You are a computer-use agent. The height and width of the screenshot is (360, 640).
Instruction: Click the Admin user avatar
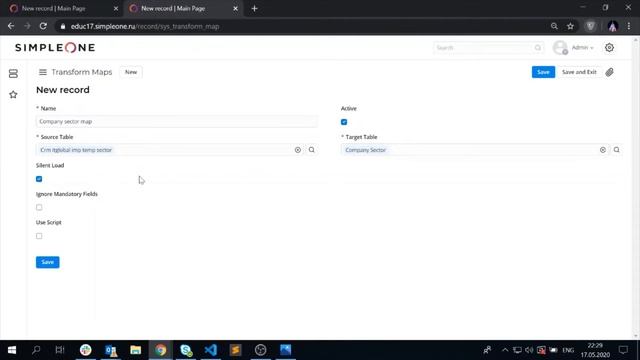pyautogui.click(x=560, y=48)
